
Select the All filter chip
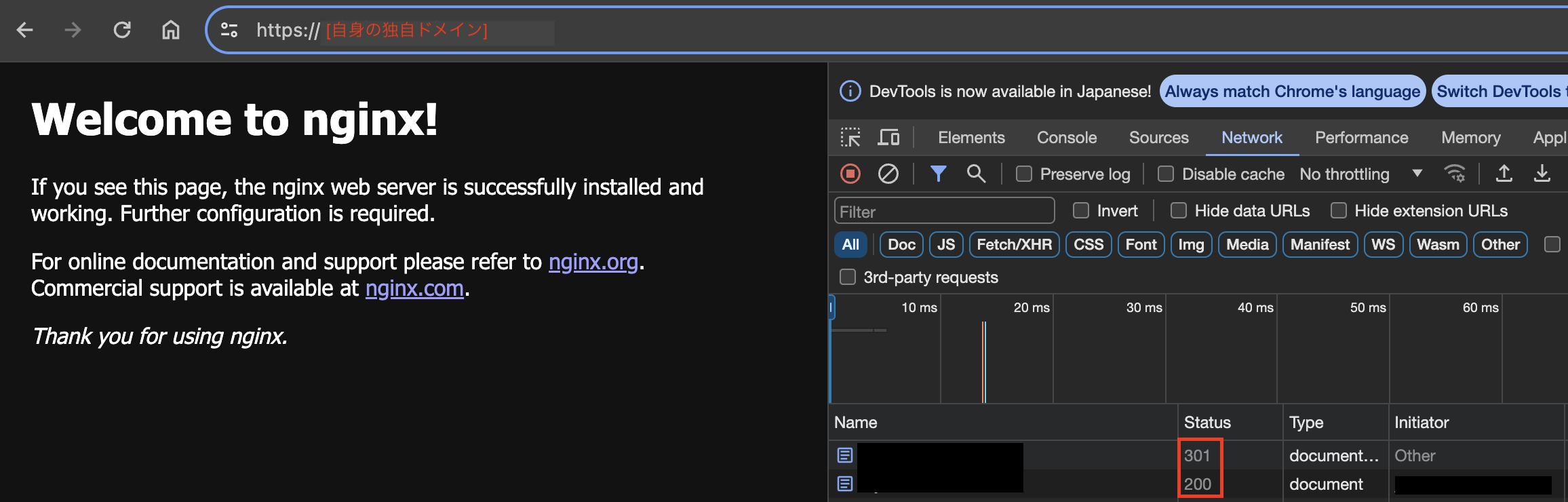[850, 244]
